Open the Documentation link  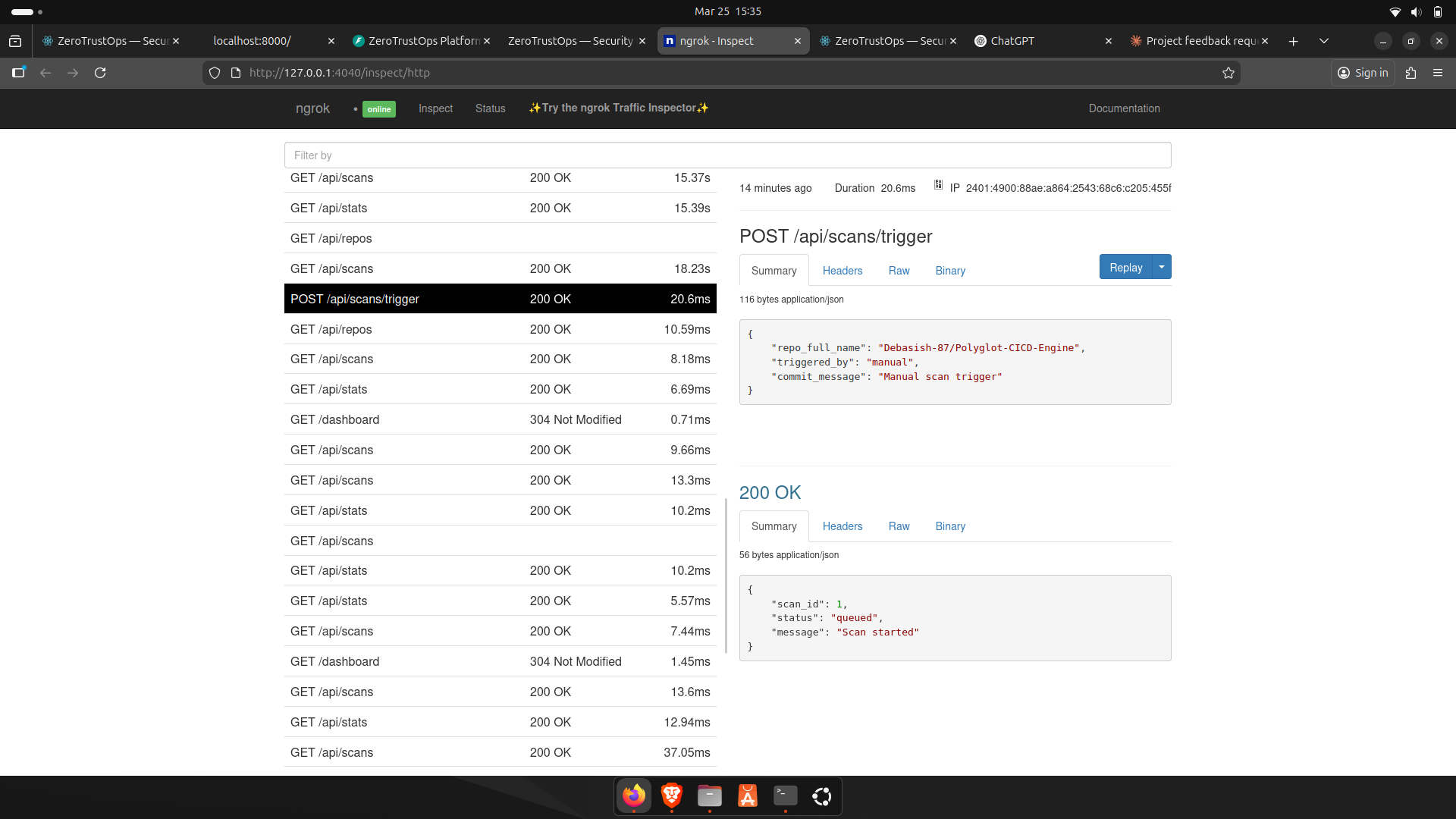coord(1124,108)
